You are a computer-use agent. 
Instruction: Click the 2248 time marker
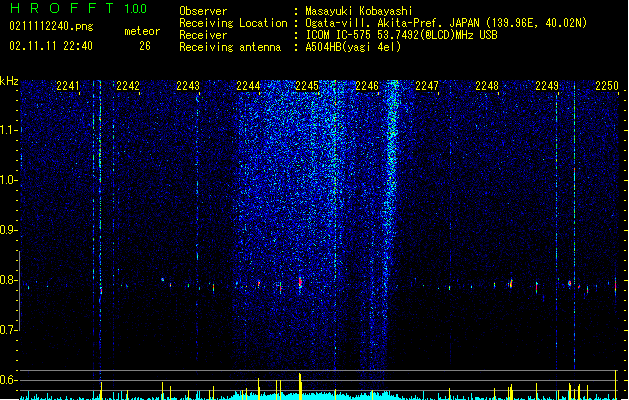(487, 86)
